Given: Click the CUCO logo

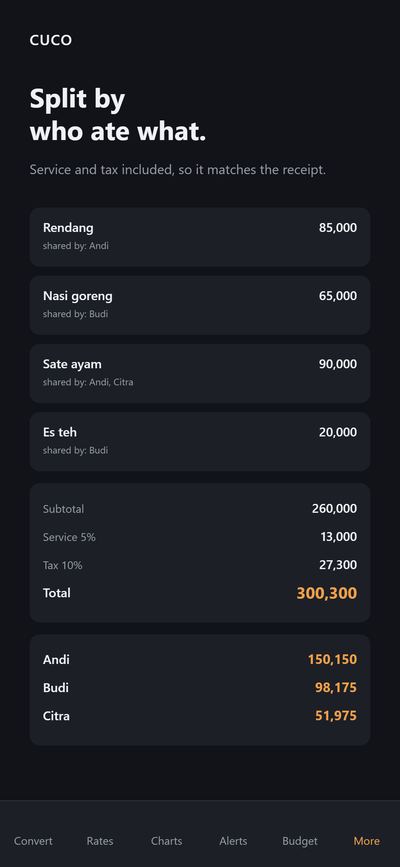Looking at the screenshot, I should [x=51, y=40].
